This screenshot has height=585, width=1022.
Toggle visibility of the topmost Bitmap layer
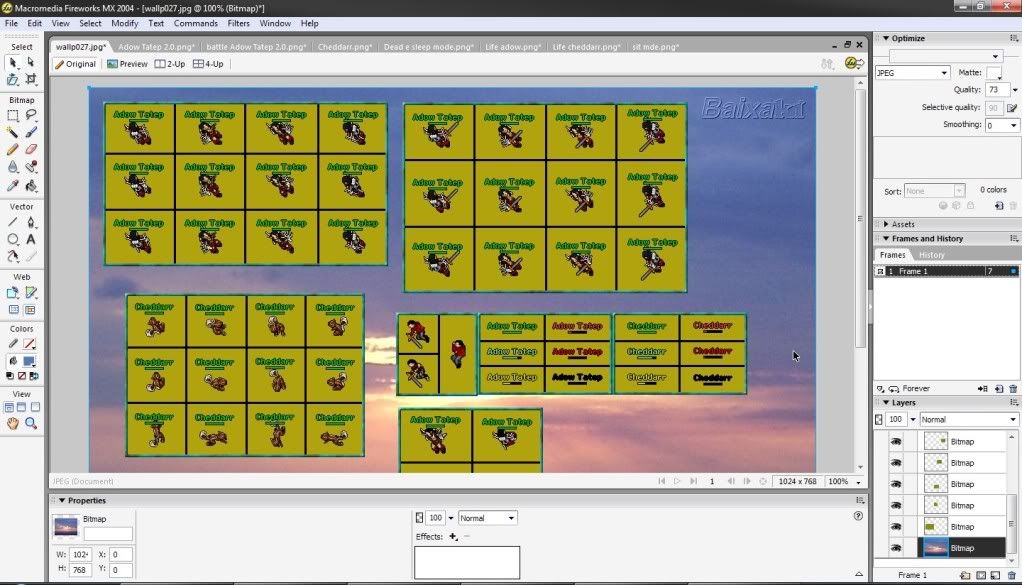[x=896, y=441]
